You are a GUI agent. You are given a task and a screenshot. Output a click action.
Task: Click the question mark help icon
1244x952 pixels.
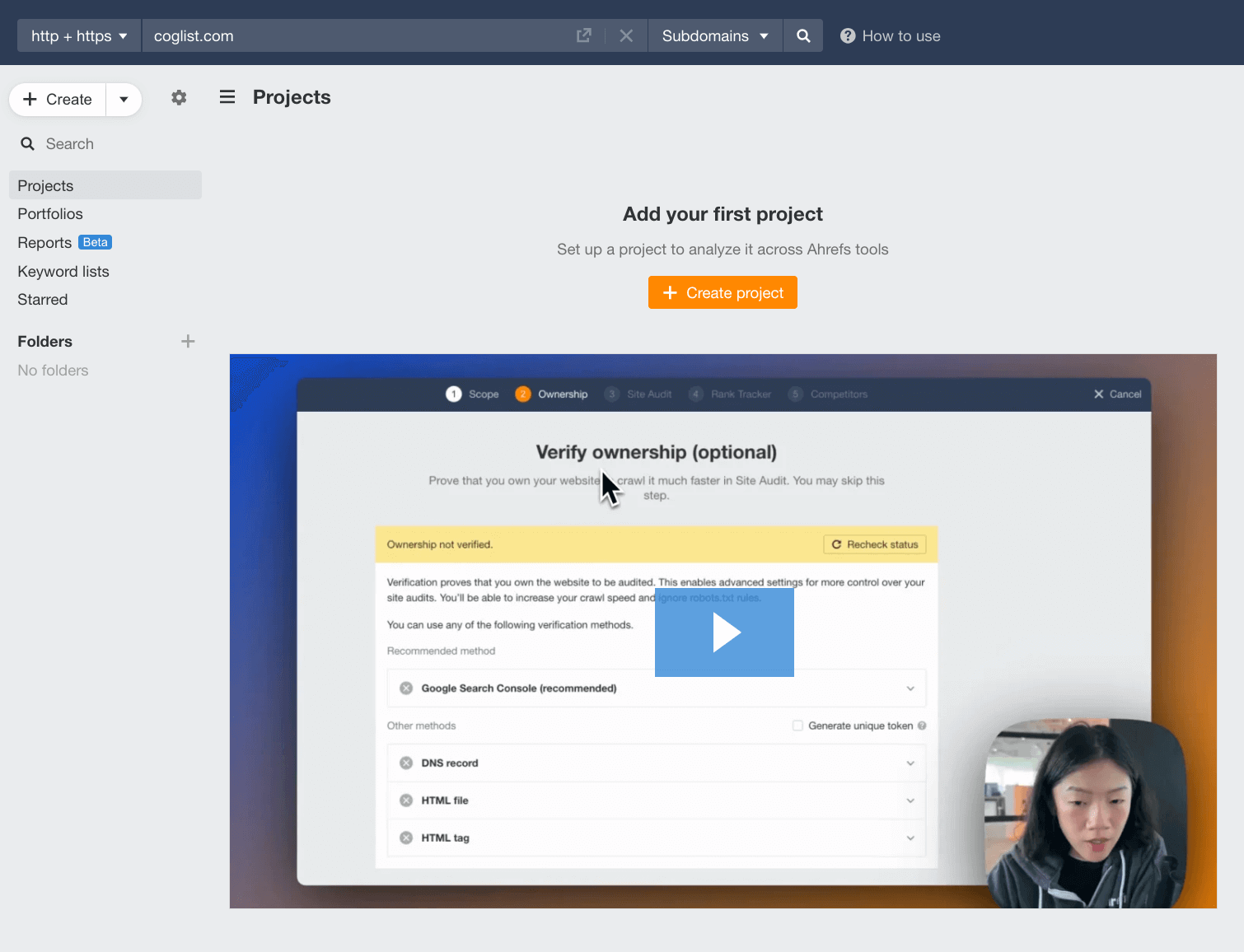[848, 35]
